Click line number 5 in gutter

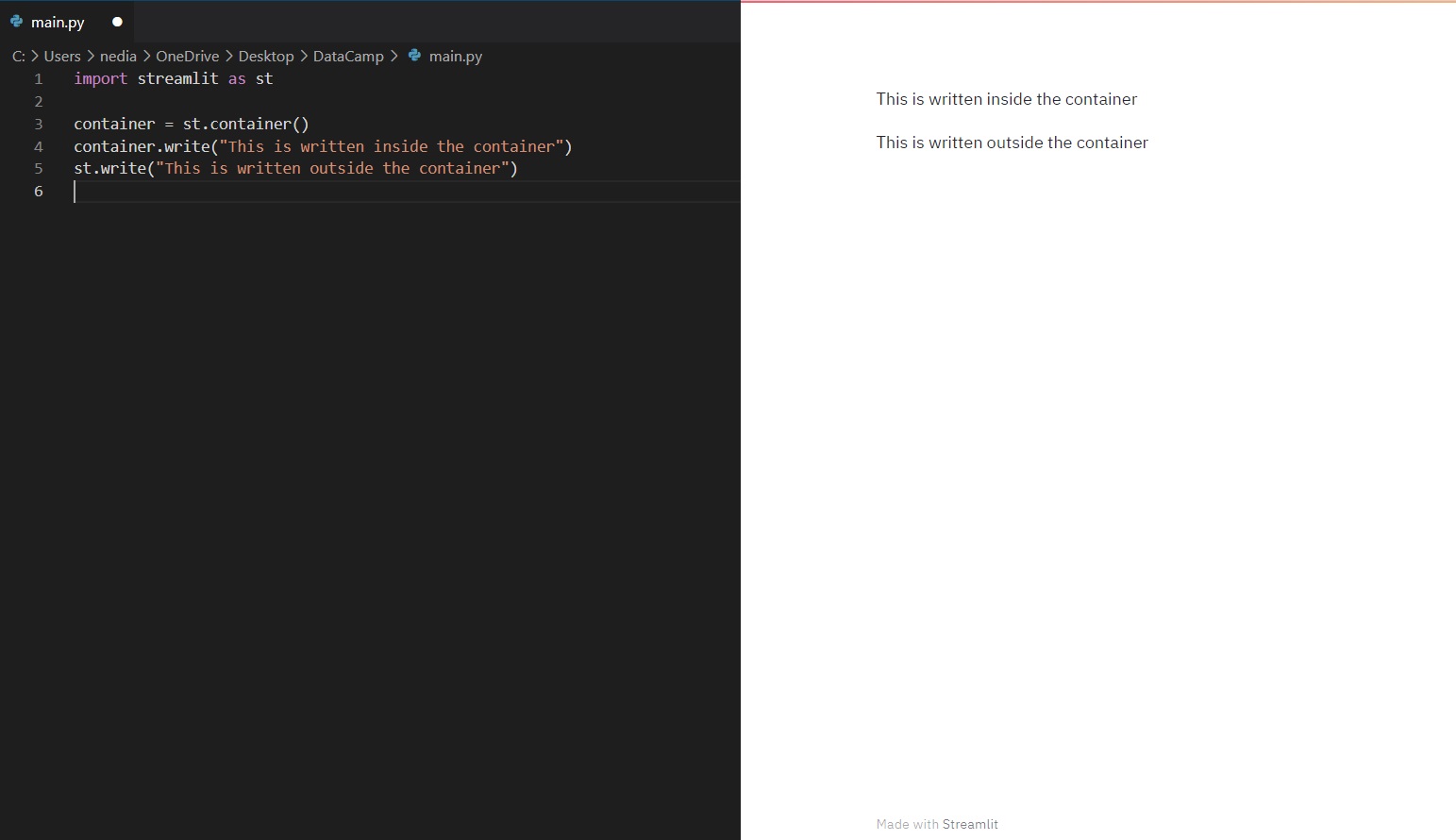click(x=39, y=169)
